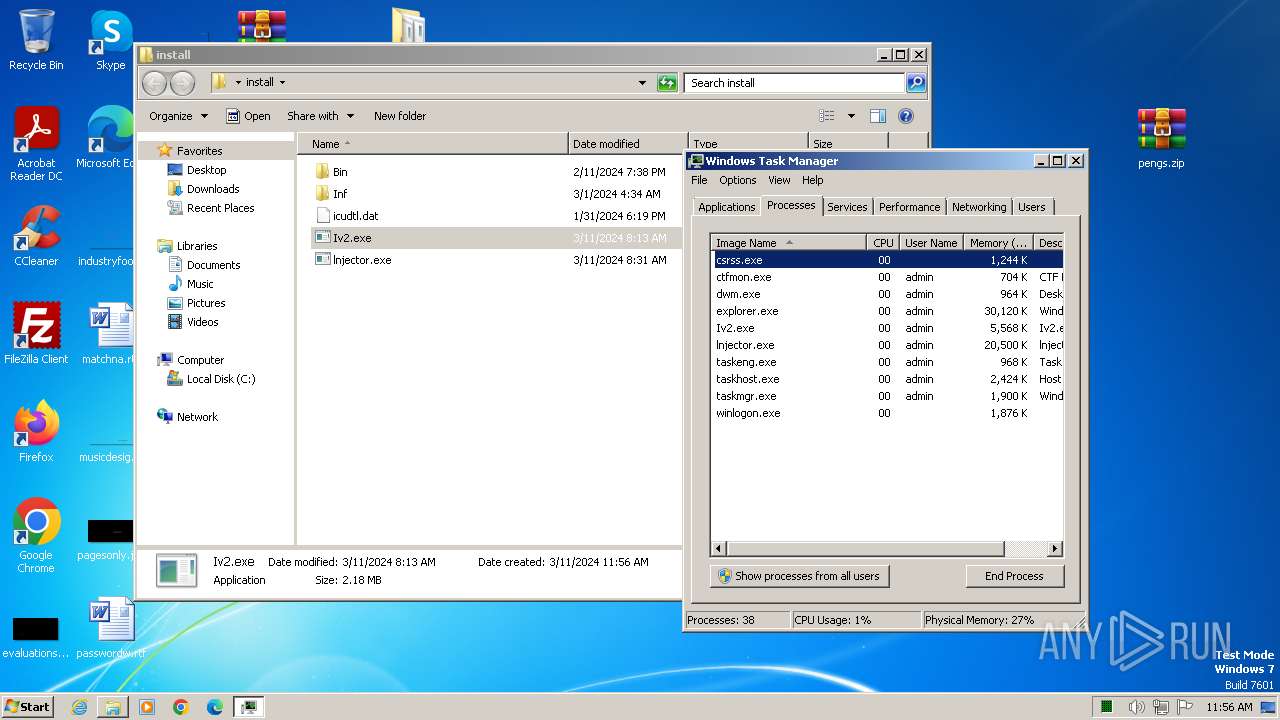This screenshot has height=720, width=1280.
Task: Sort files by Date modified column
Action: tap(628, 144)
